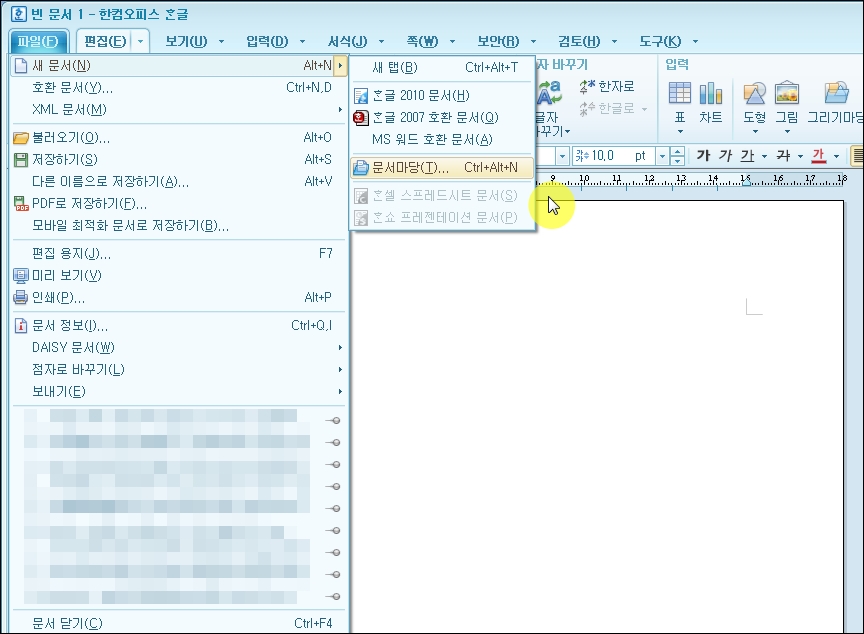Click the 새 문서 page icon
Screen dimensions: 864x634
[20, 66]
